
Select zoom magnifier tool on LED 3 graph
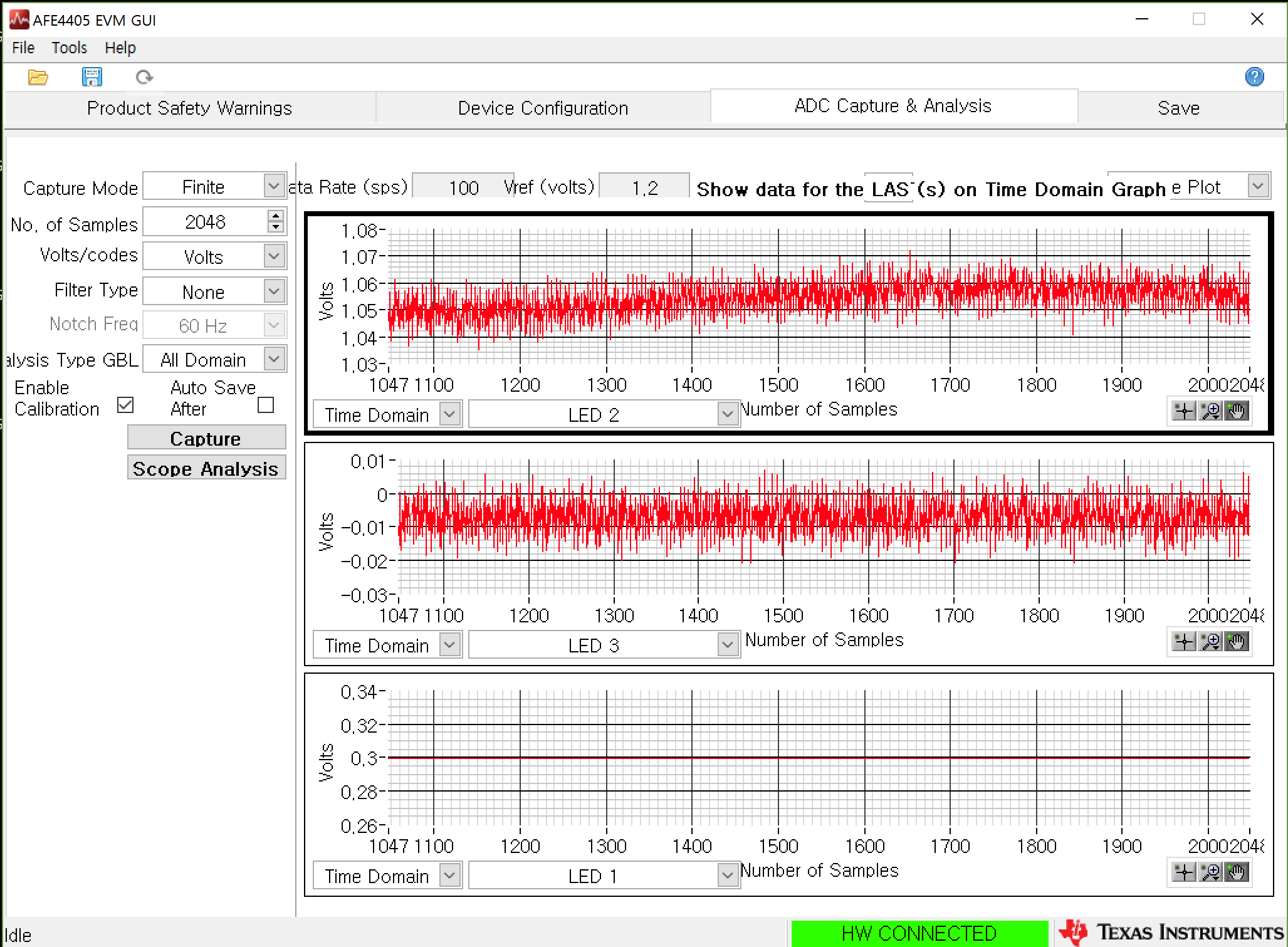[x=1210, y=642]
